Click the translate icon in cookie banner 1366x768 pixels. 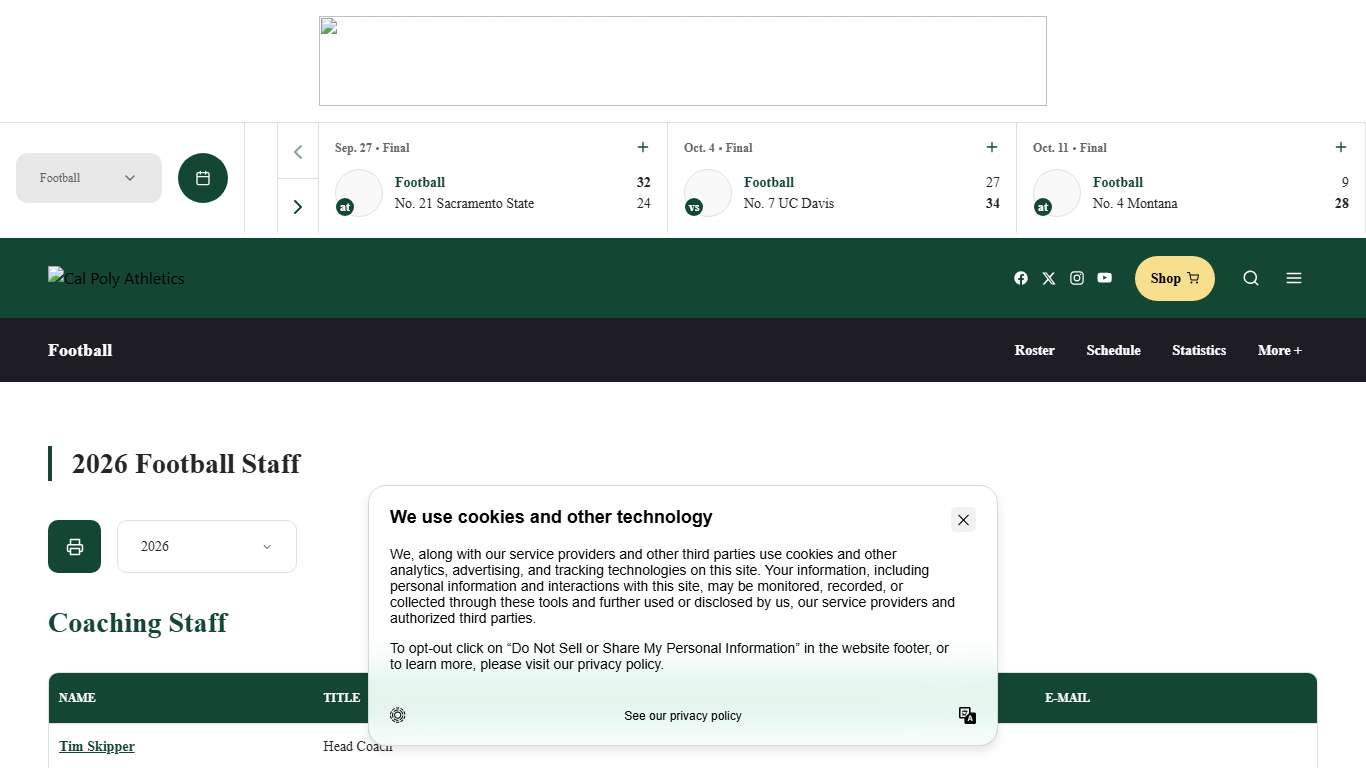(967, 715)
